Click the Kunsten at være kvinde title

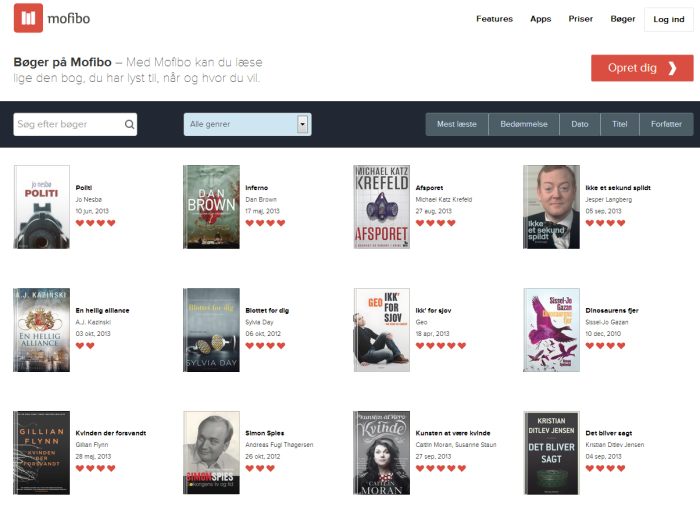point(453,433)
